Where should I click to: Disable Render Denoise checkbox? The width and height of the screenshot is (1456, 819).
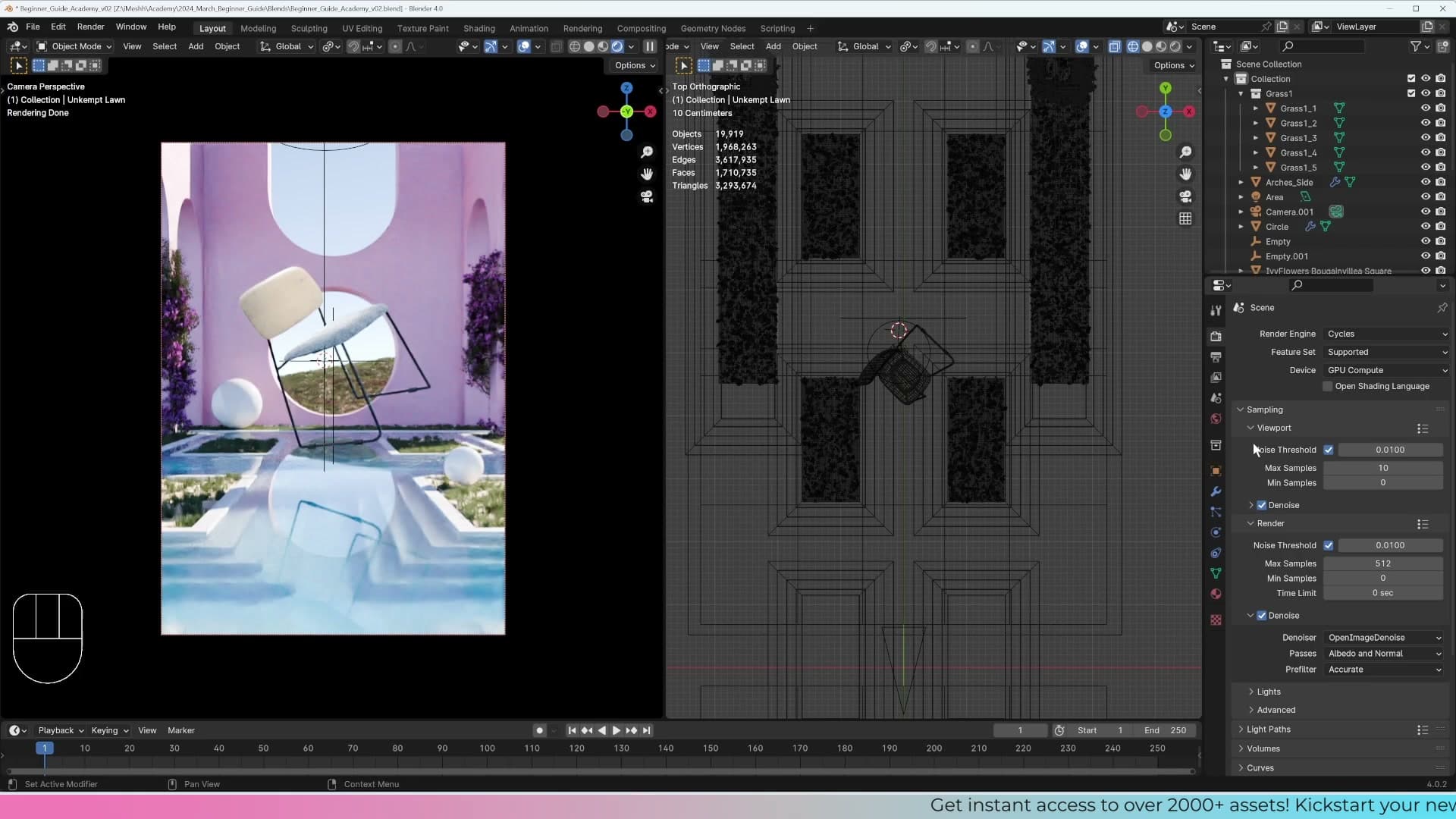click(x=1262, y=616)
